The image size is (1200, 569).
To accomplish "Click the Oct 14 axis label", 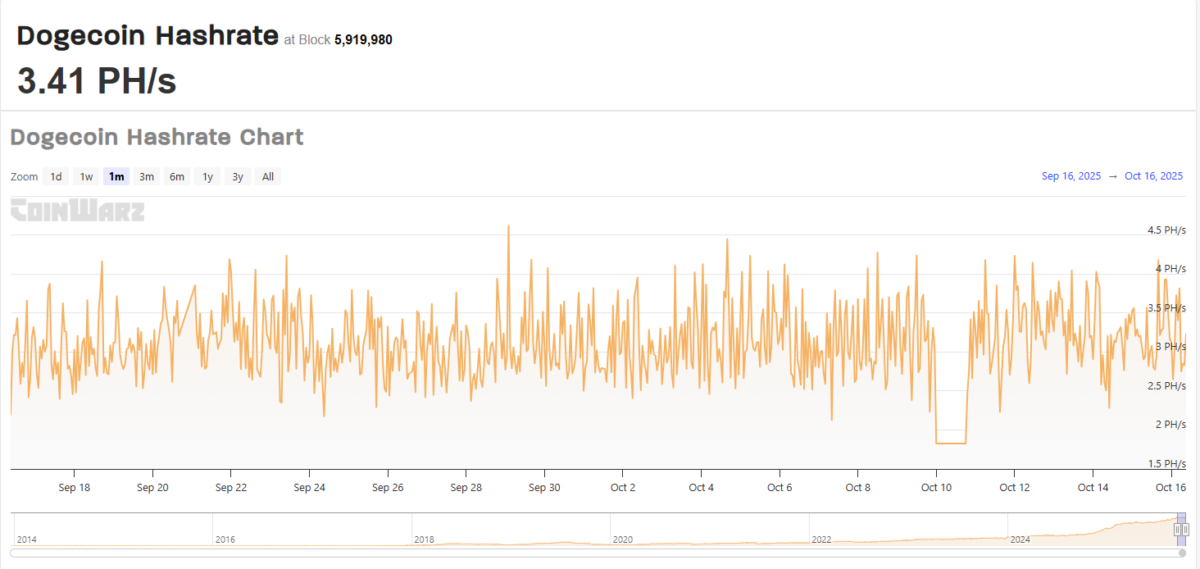I will click(x=1093, y=488).
